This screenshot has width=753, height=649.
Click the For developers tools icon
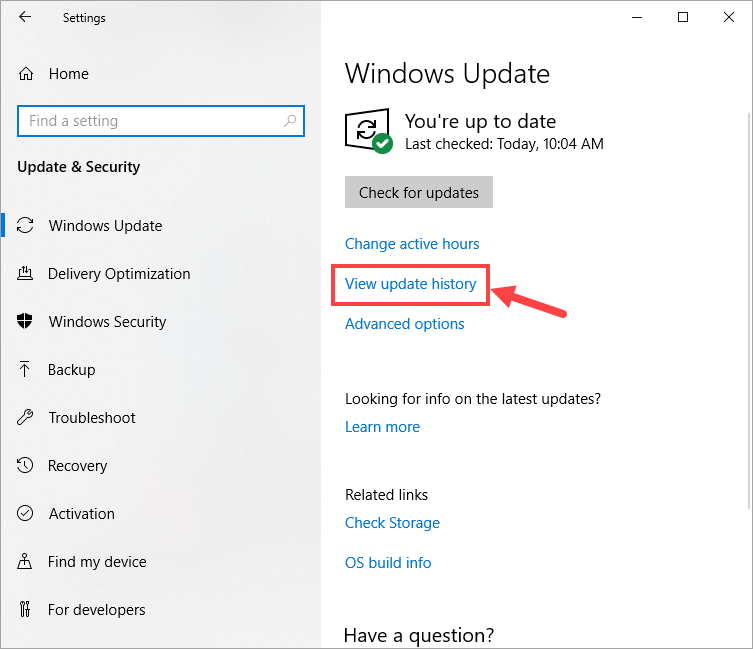click(x=25, y=609)
